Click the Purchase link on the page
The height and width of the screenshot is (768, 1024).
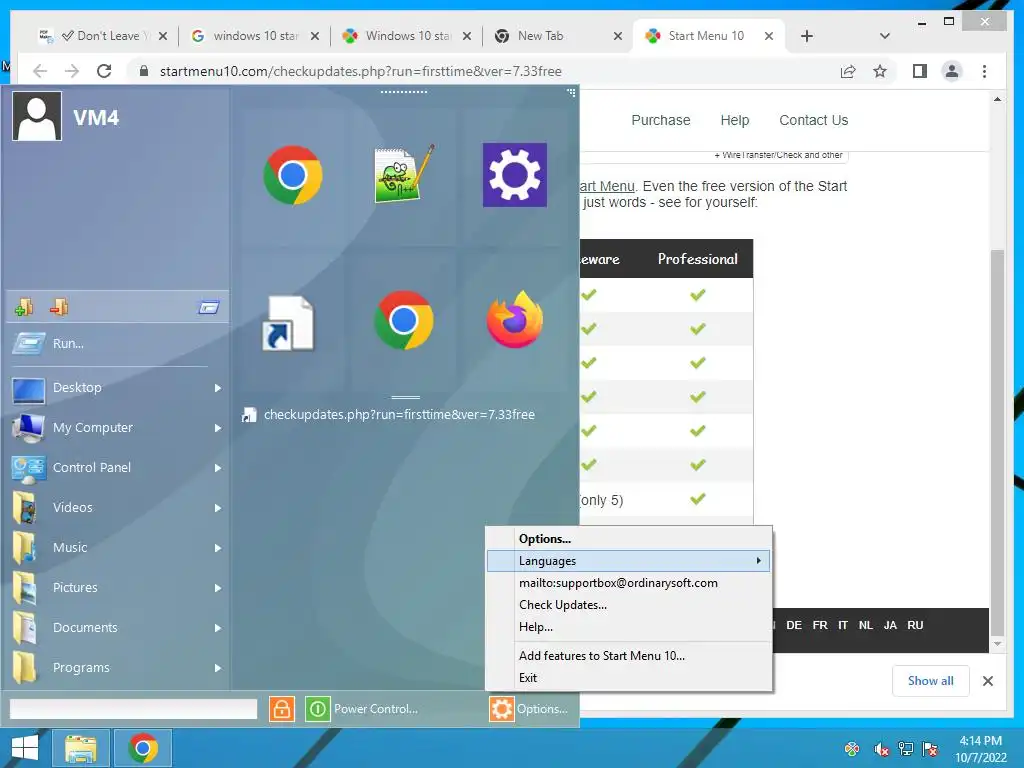(x=660, y=120)
